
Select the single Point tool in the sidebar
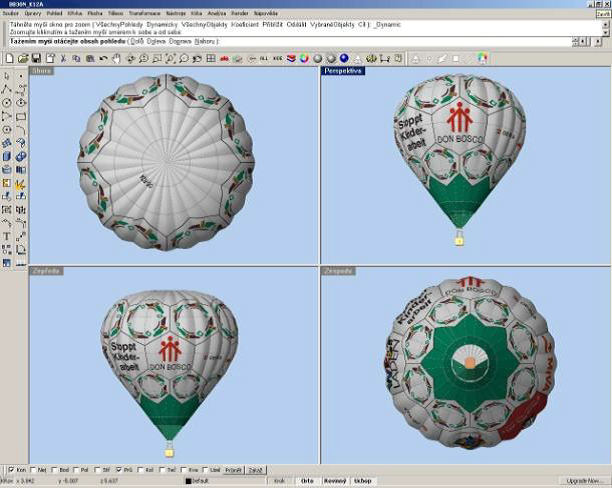(21, 76)
